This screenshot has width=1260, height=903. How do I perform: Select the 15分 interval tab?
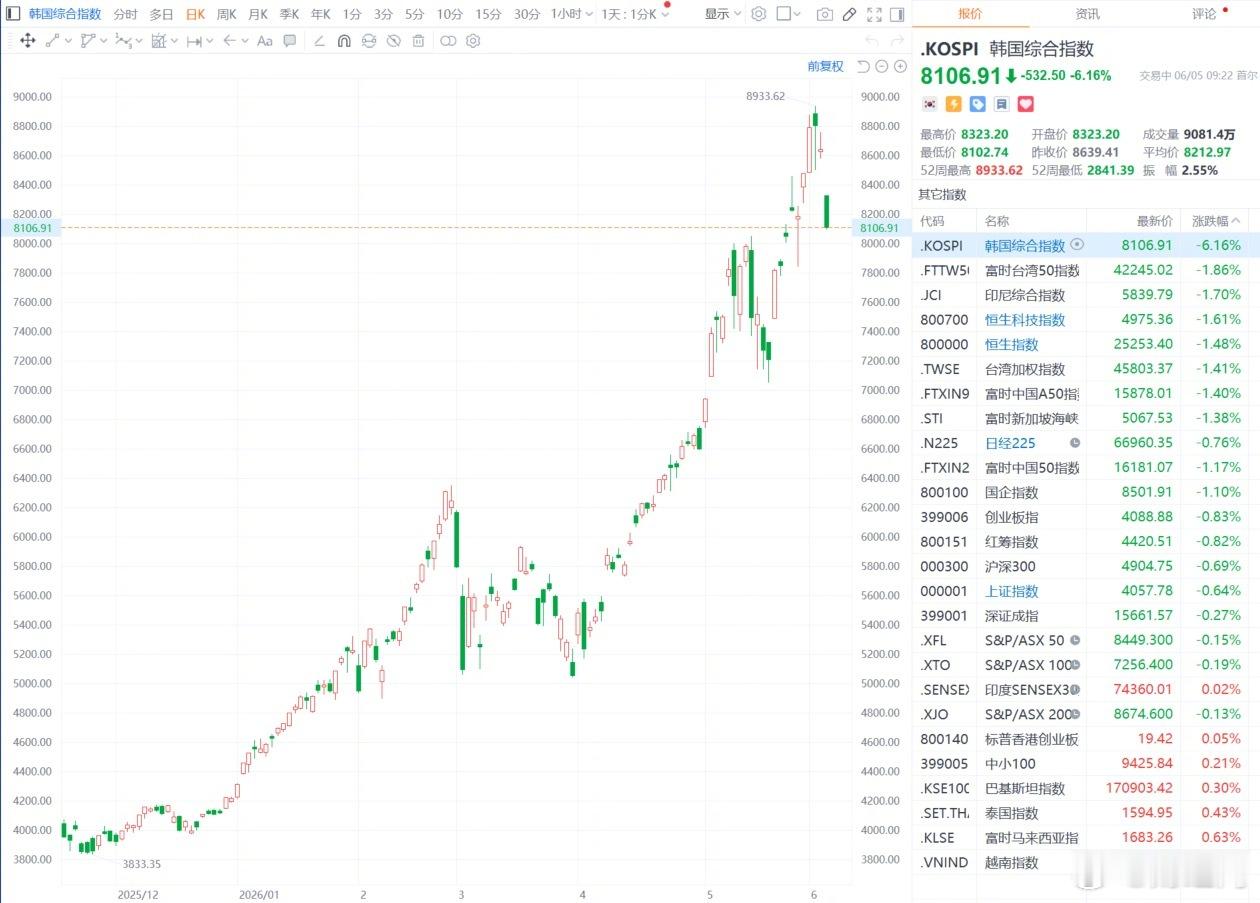point(488,14)
